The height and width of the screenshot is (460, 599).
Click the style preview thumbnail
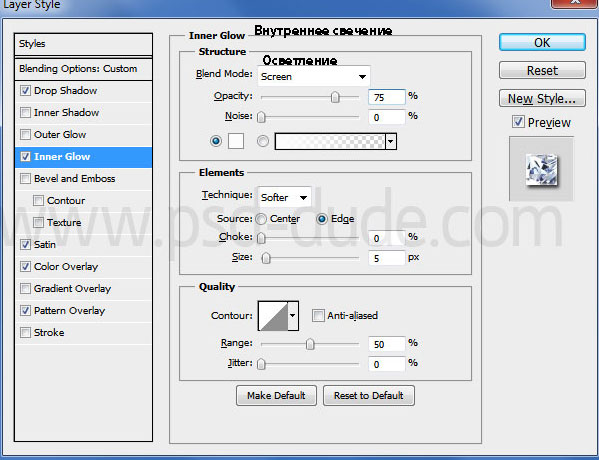(x=541, y=169)
